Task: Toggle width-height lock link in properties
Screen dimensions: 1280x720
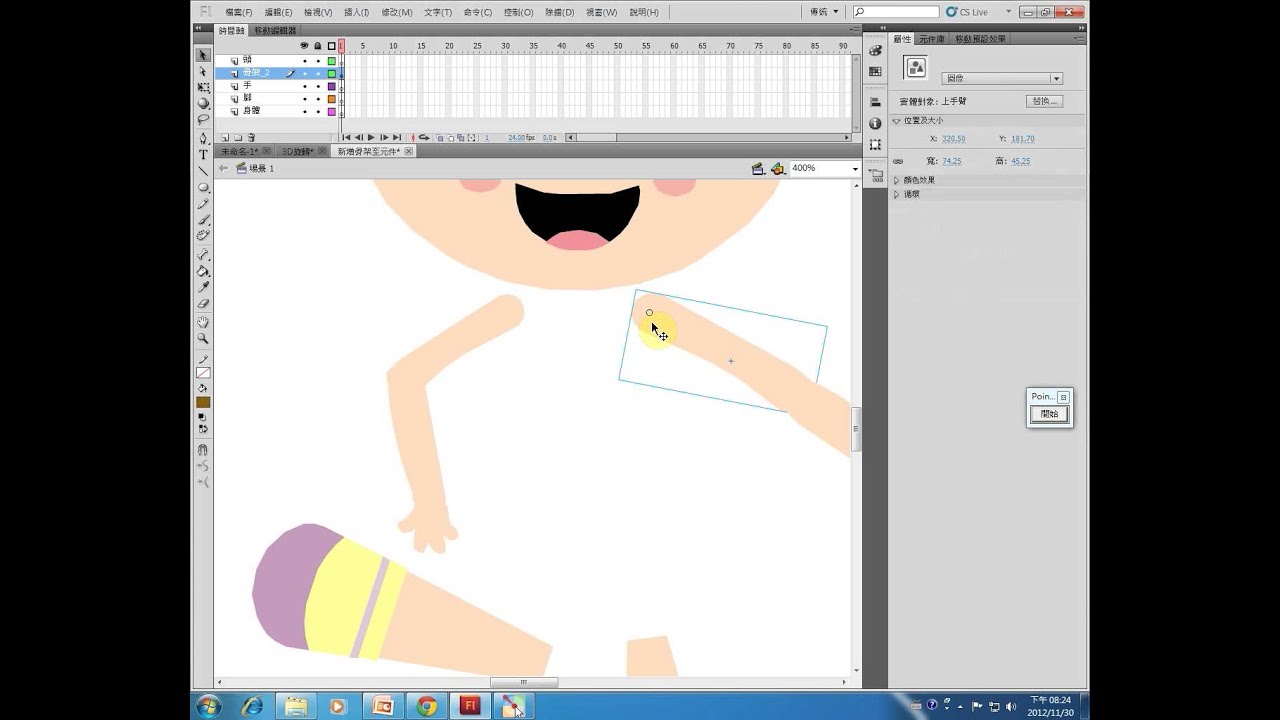Action: click(x=898, y=161)
